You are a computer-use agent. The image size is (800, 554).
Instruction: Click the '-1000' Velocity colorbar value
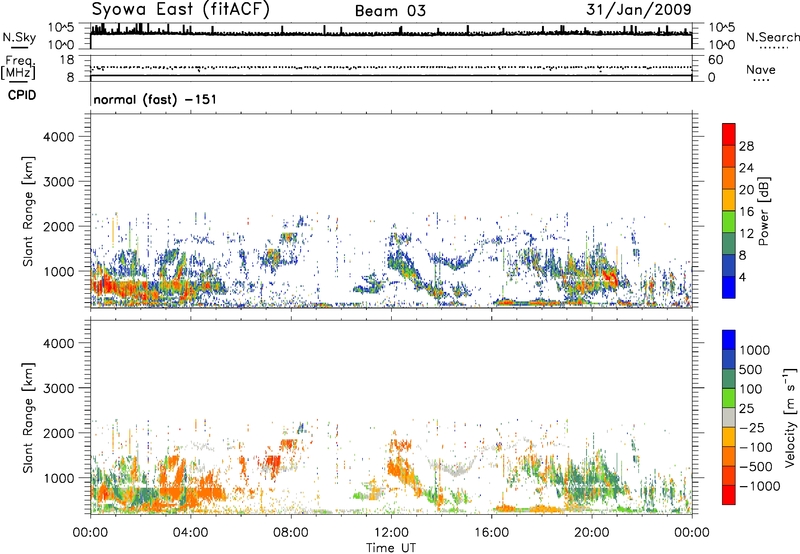point(759,486)
